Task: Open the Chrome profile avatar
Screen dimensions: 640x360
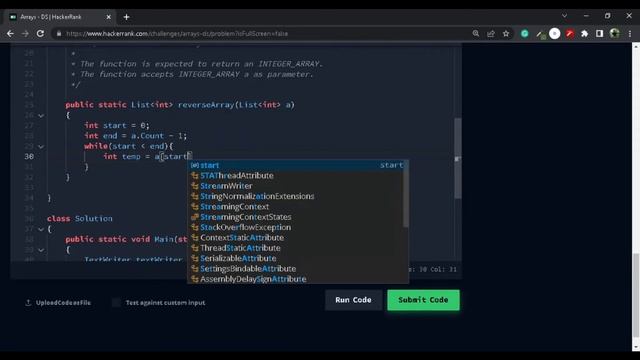Action: click(x=615, y=33)
